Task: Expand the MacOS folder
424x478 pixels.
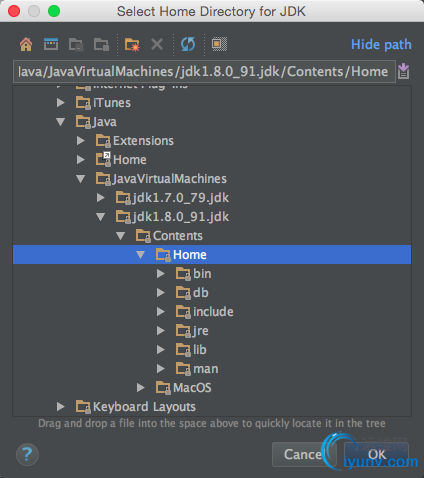Action: pos(141,388)
